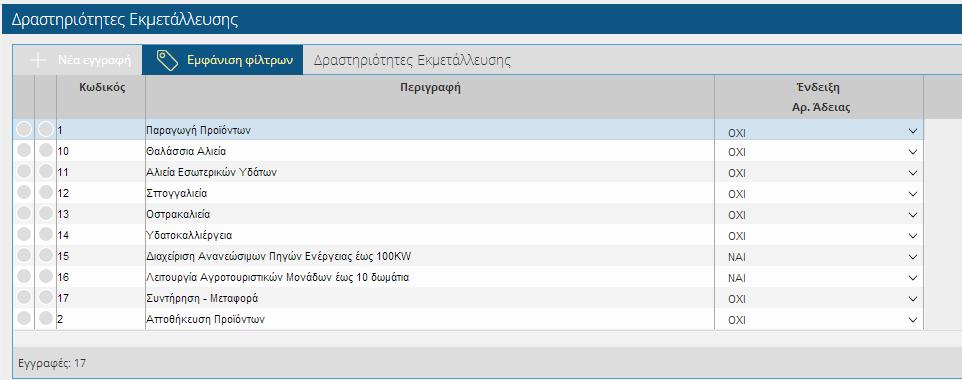Select Διαχείριση Ανανεώσιμων Πηγών Ενέργειας description cell
Viewport: 962px width, 380px height.
430,256
